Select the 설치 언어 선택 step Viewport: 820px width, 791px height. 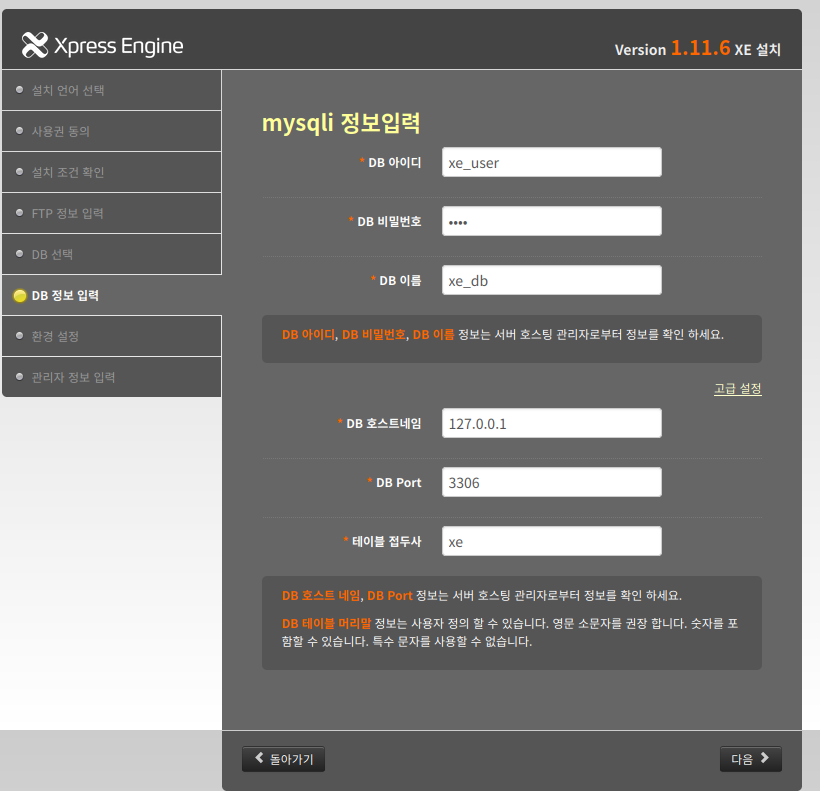click(112, 90)
